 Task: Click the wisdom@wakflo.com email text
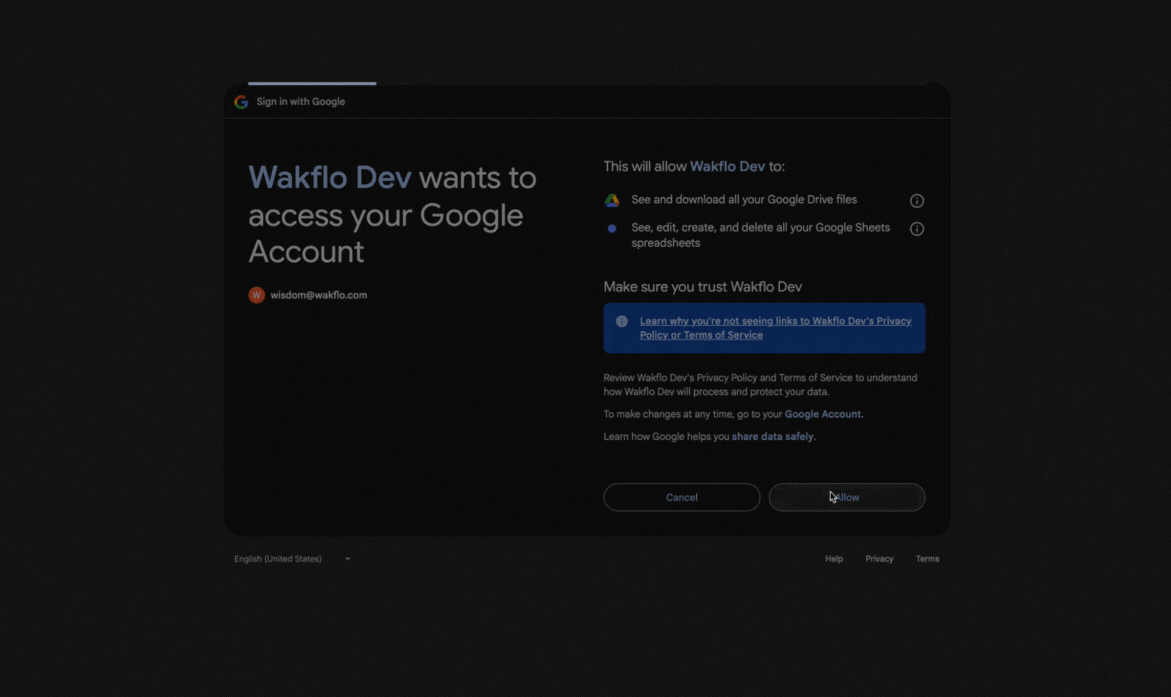pos(317,295)
